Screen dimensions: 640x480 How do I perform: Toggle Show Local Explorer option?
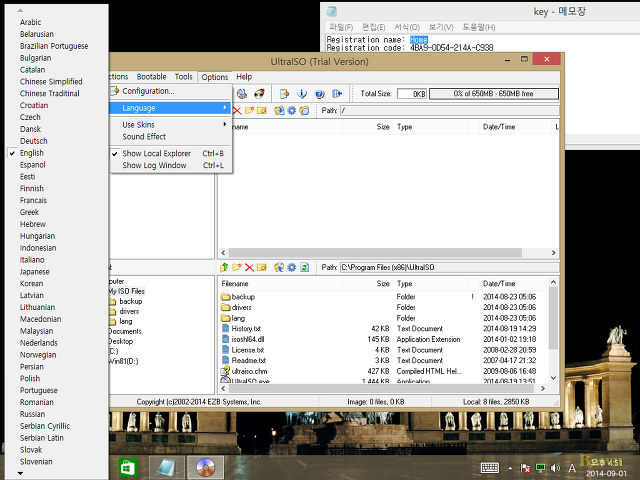pos(171,153)
